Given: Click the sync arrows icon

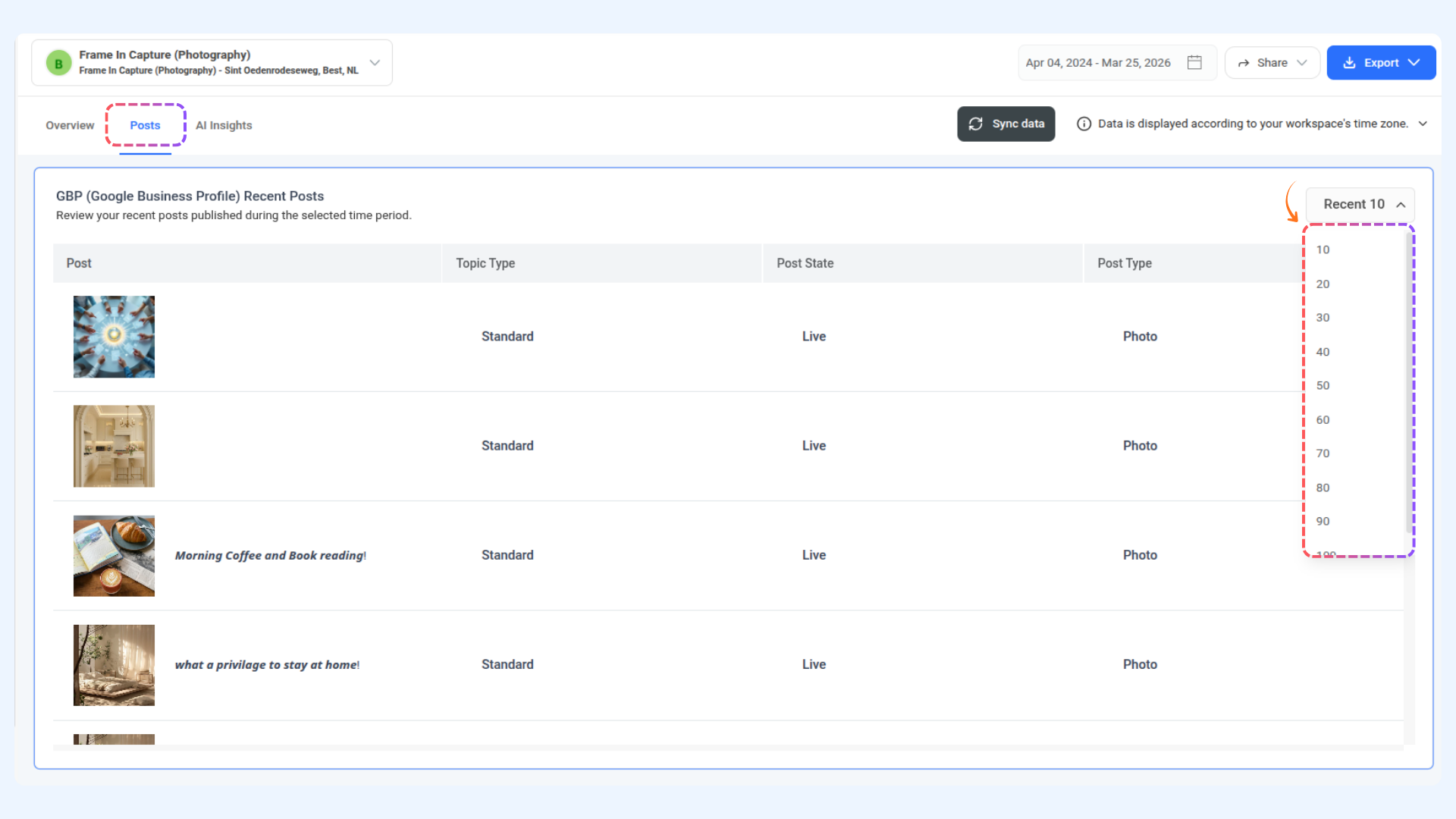Looking at the screenshot, I should coord(976,124).
